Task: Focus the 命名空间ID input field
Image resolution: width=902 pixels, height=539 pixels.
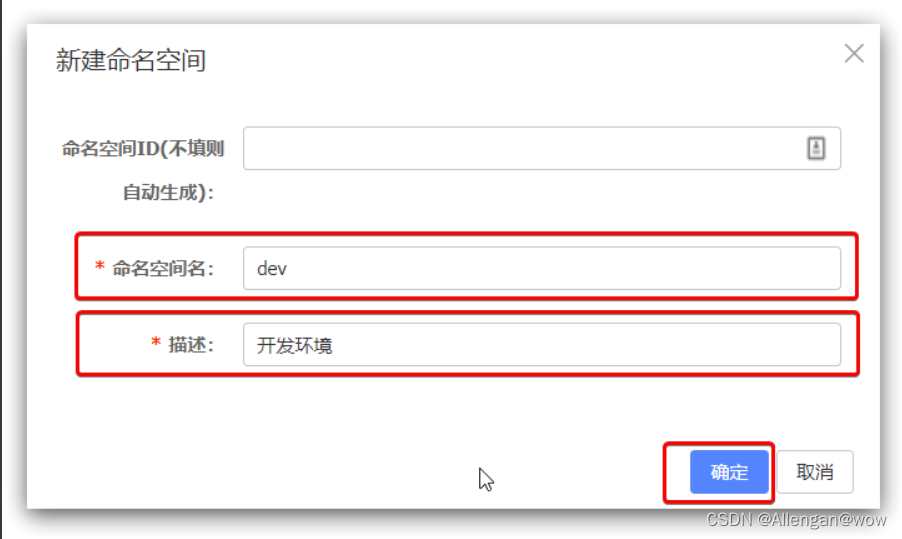Action: pos(542,148)
